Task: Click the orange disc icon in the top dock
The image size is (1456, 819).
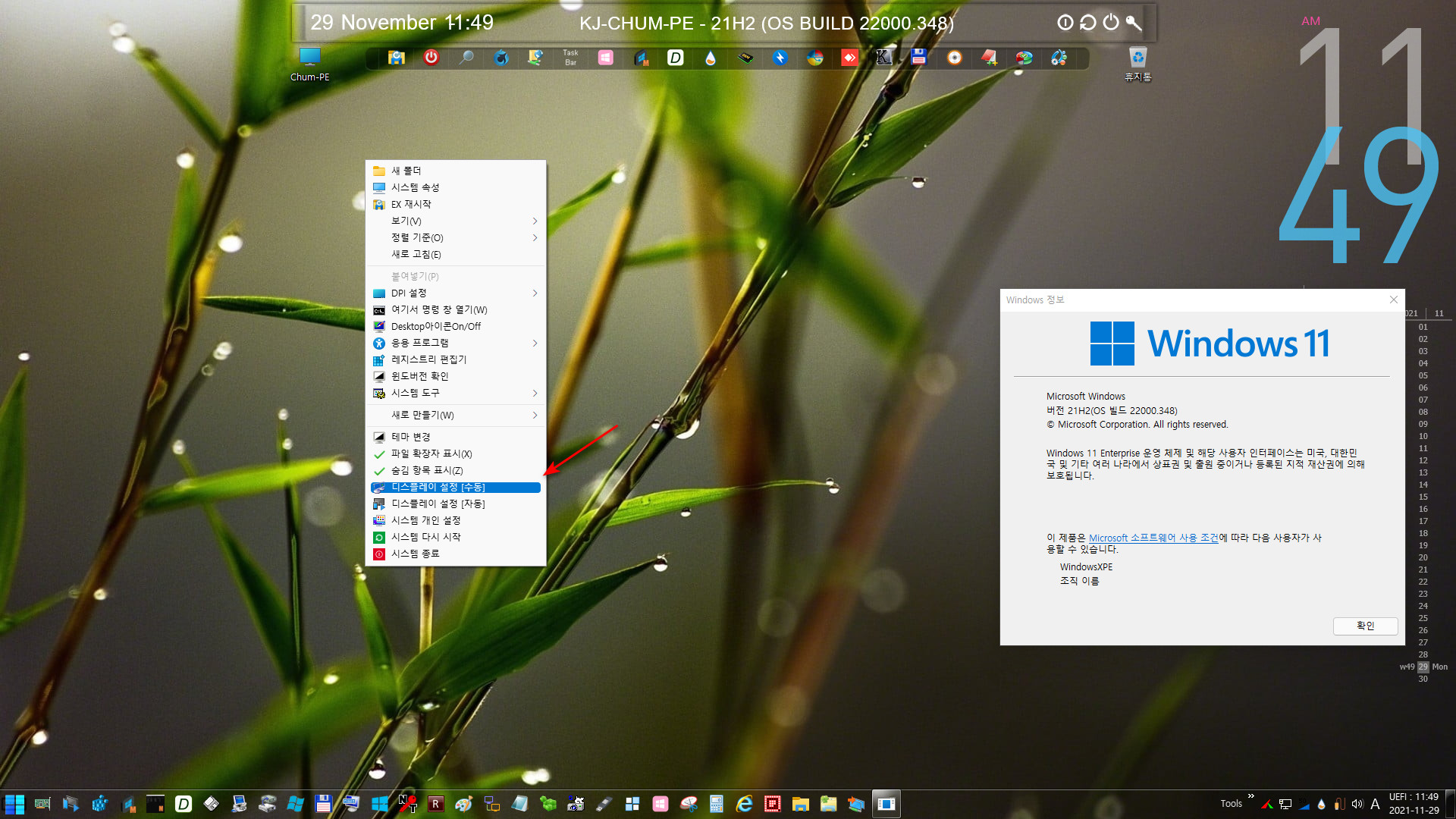Action: (954, 58)
